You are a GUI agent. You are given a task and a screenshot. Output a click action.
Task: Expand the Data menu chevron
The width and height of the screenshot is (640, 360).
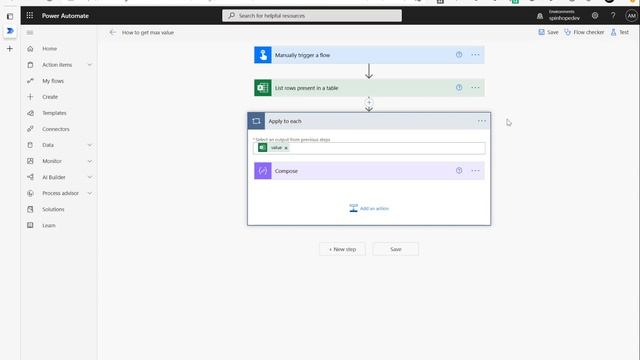point(89,145)
